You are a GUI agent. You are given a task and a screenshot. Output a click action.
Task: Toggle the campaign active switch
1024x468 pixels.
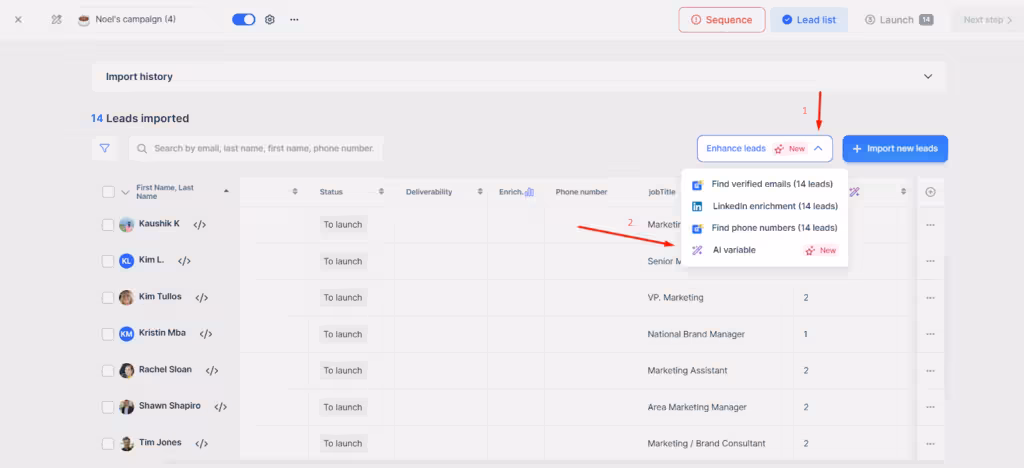(x=243, y=19)
